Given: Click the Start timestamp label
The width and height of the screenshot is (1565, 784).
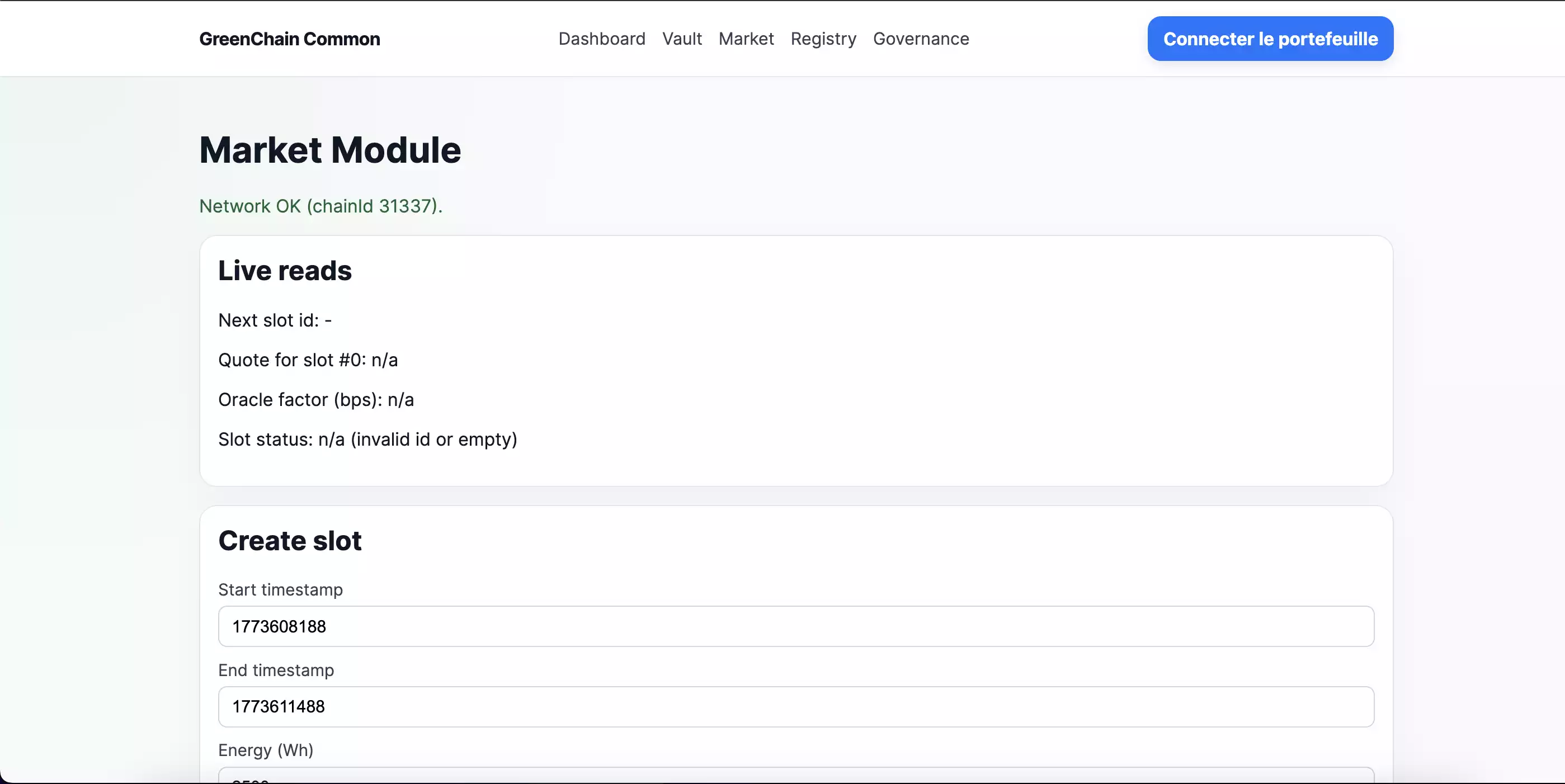Looking at the screenshot, I should pos(280,589).
